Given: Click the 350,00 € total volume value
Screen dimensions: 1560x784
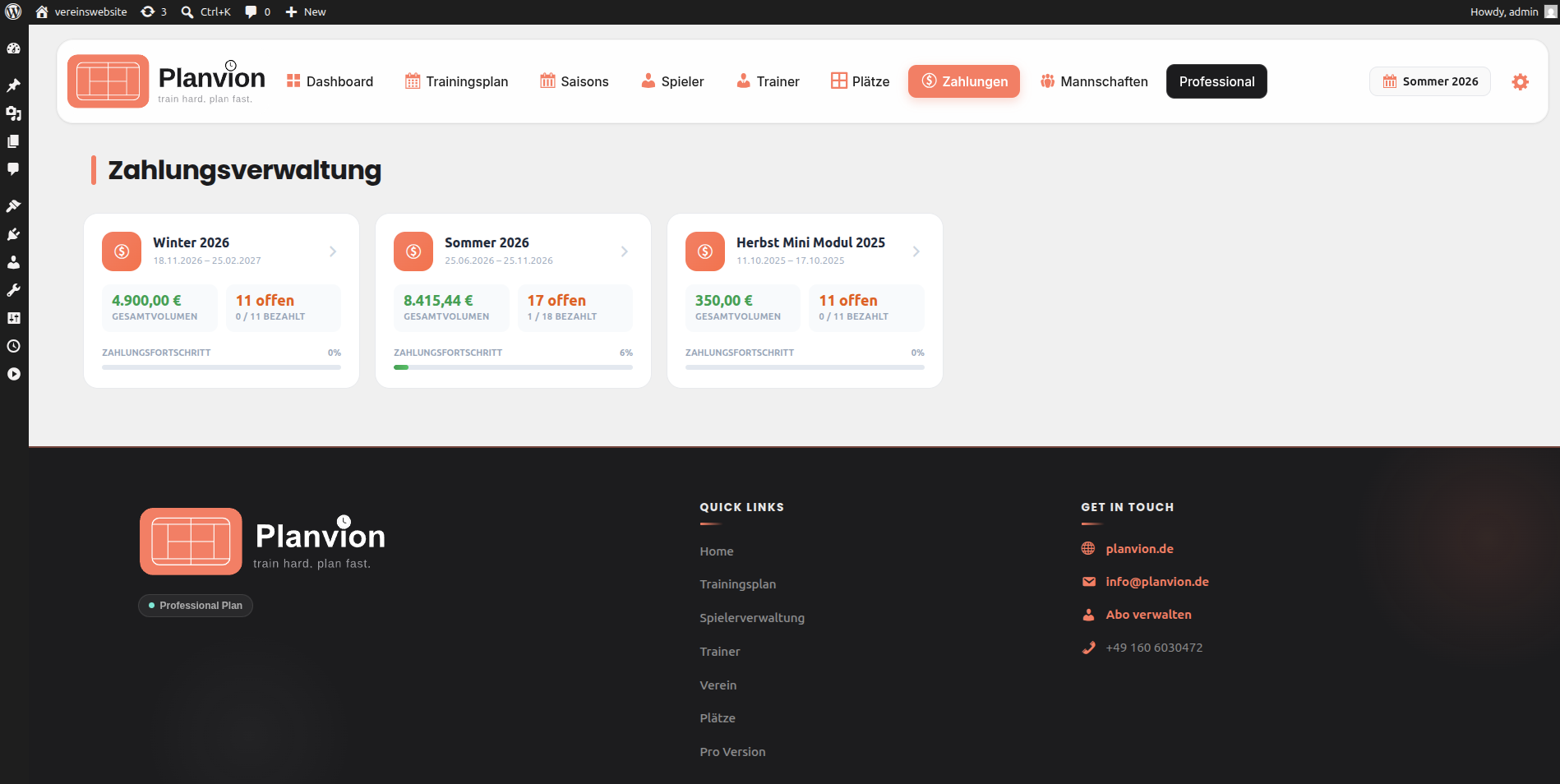Looking at the screenshot, I should [x=724, y=301].
